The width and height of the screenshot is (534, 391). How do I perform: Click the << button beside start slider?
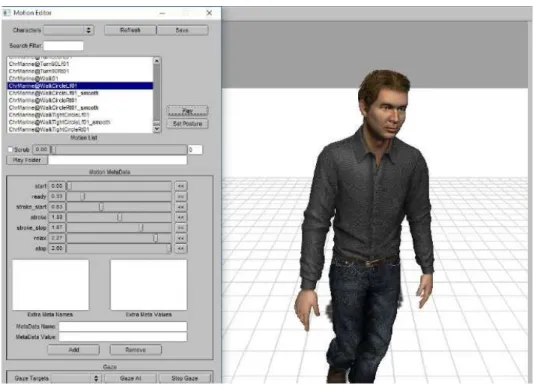[x=181, y=186]
